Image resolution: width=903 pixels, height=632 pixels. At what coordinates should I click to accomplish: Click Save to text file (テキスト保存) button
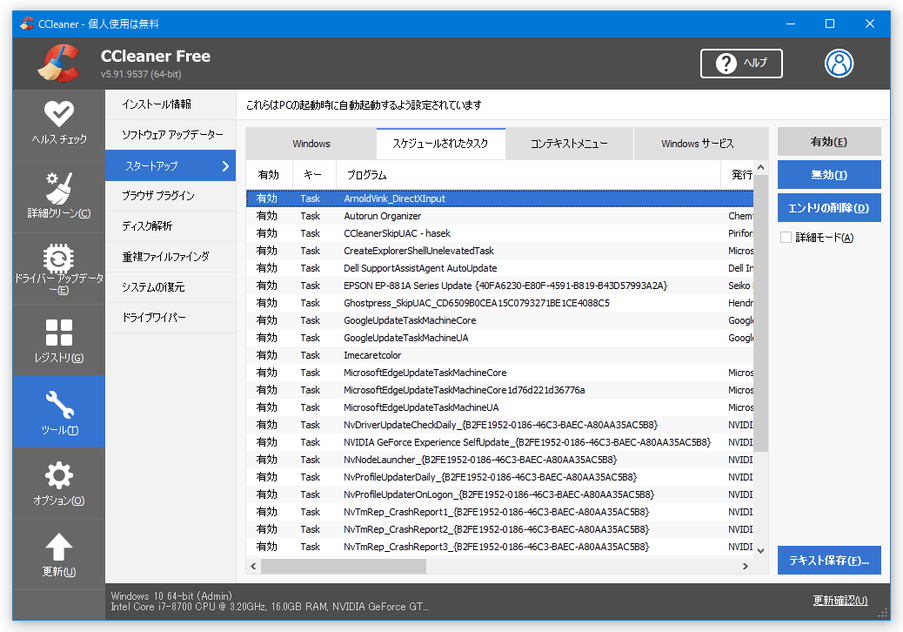(x=829, y=560)
